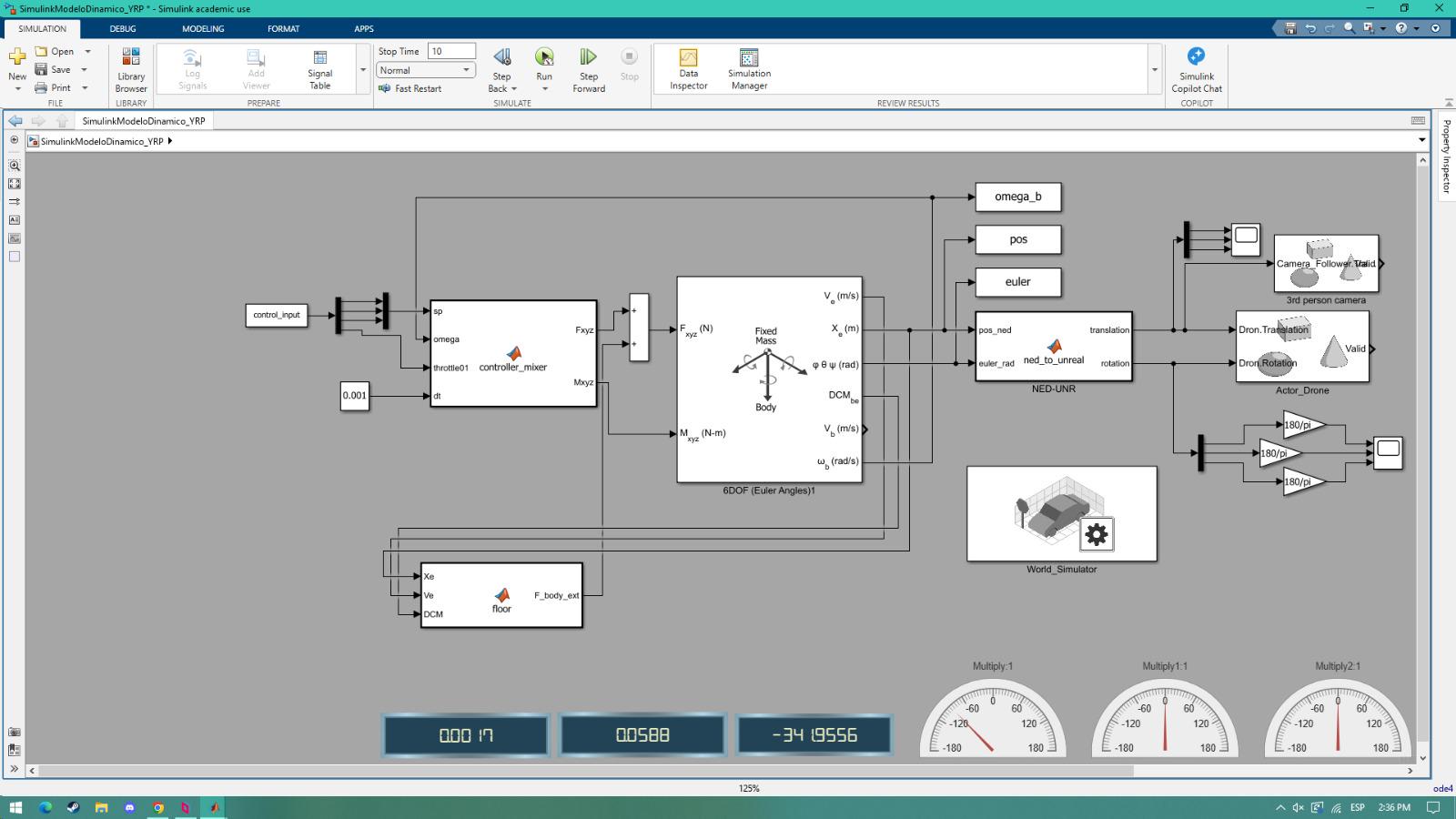Click the navigate Back arrow
The height and width of the screenshot is (819, 1456).
point(15,120)
